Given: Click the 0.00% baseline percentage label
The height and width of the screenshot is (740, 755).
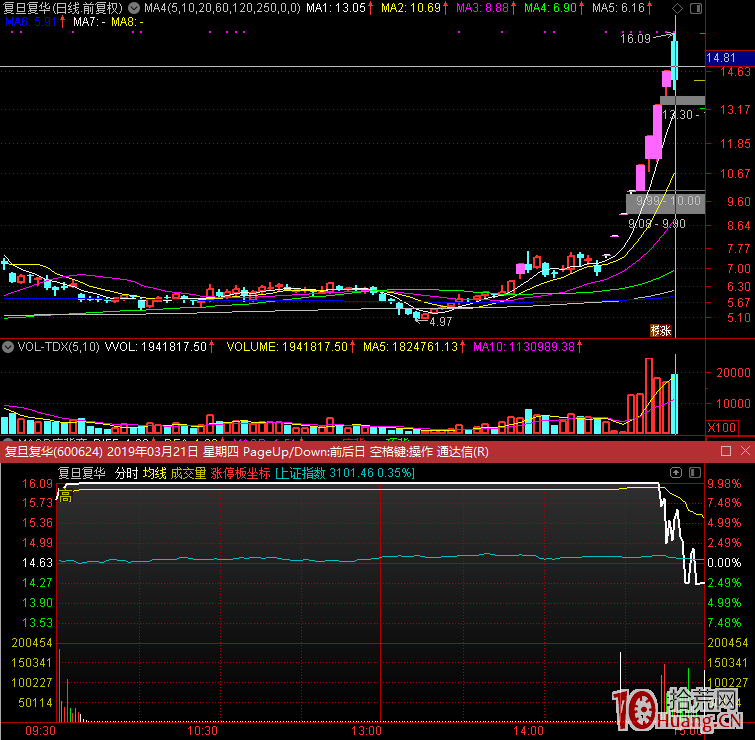Looking at the screenshot, I should click(724, 562).
